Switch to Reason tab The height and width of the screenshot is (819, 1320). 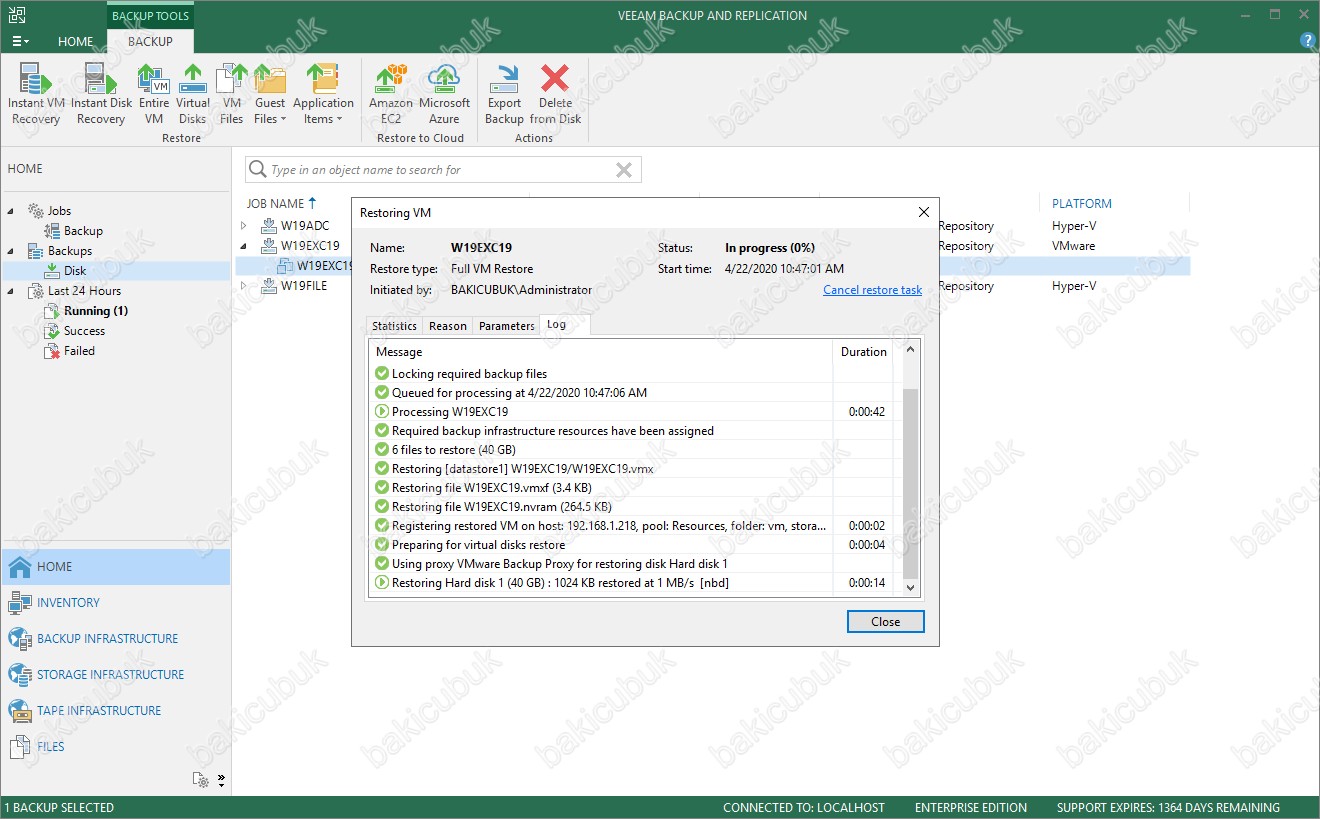[448, 326]
